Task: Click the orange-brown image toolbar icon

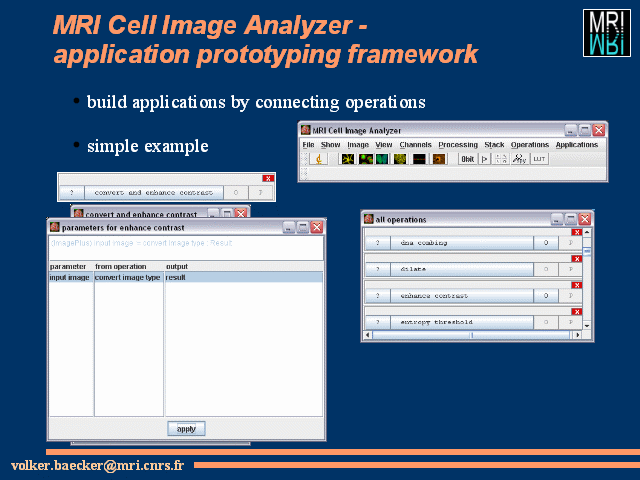Action: (x=439, y=159)
